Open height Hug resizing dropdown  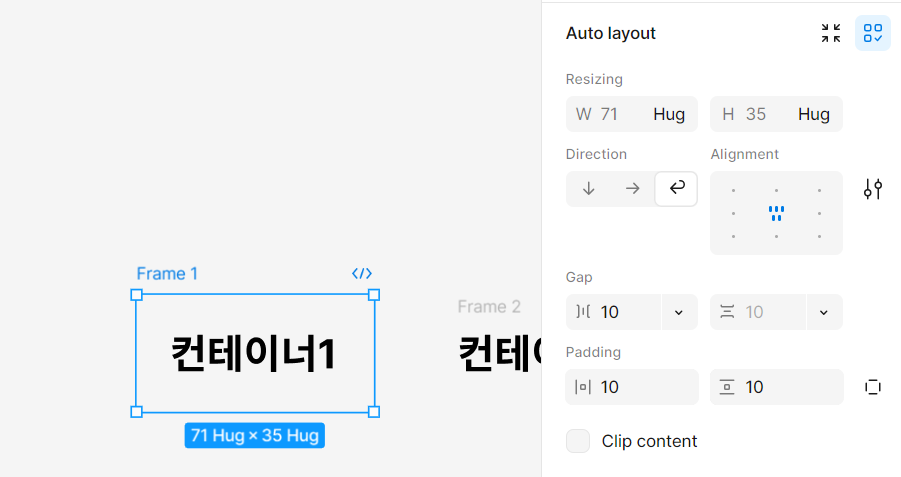click(814, 114)
